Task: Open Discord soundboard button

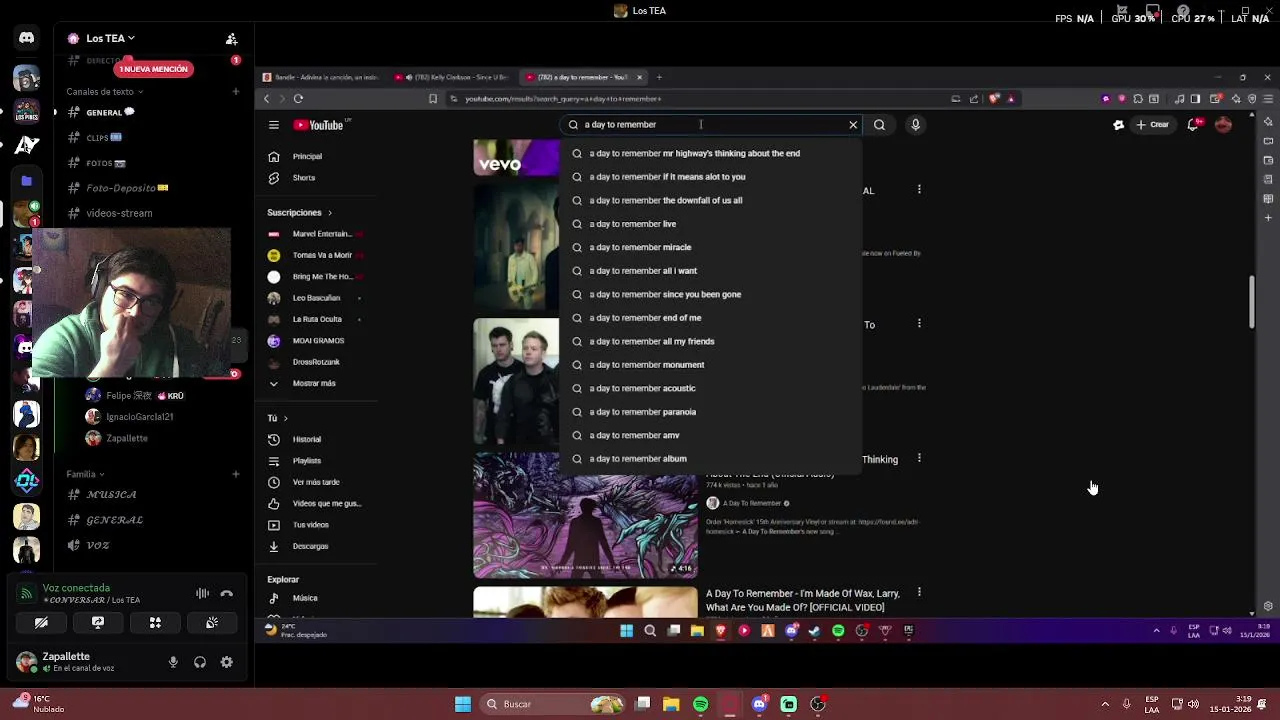Action: point(212,622)
